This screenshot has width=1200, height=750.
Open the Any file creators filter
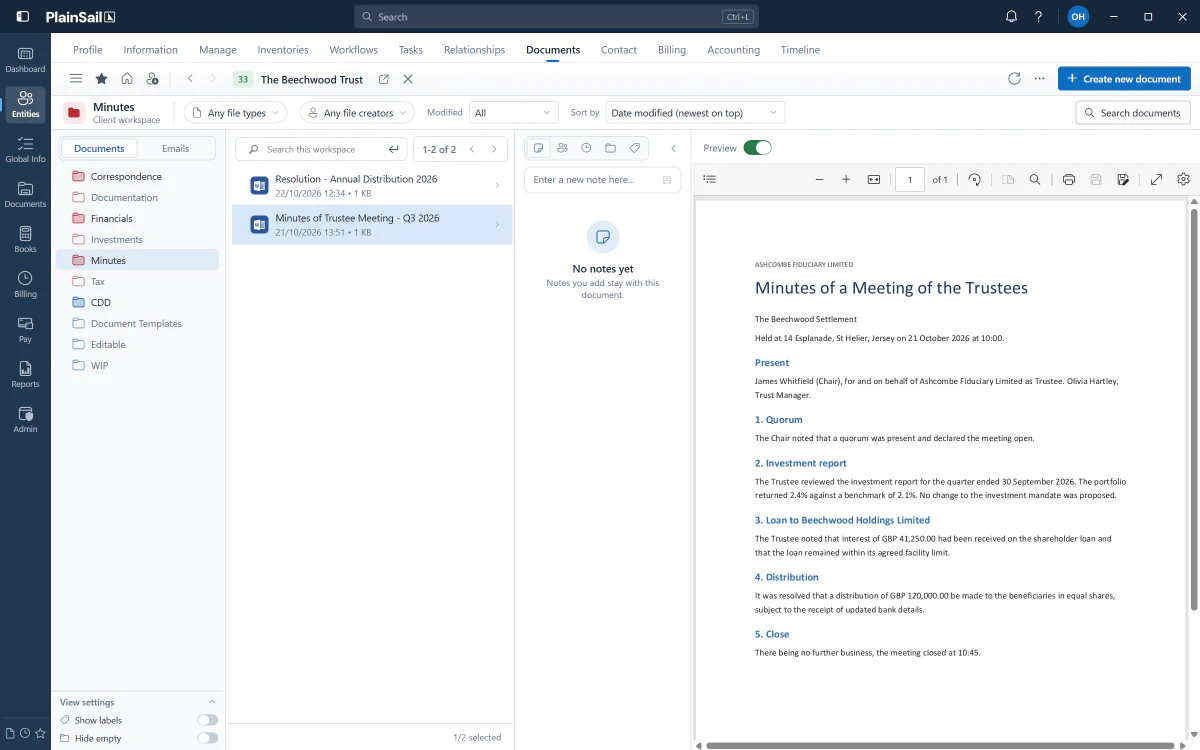(357, 113)
